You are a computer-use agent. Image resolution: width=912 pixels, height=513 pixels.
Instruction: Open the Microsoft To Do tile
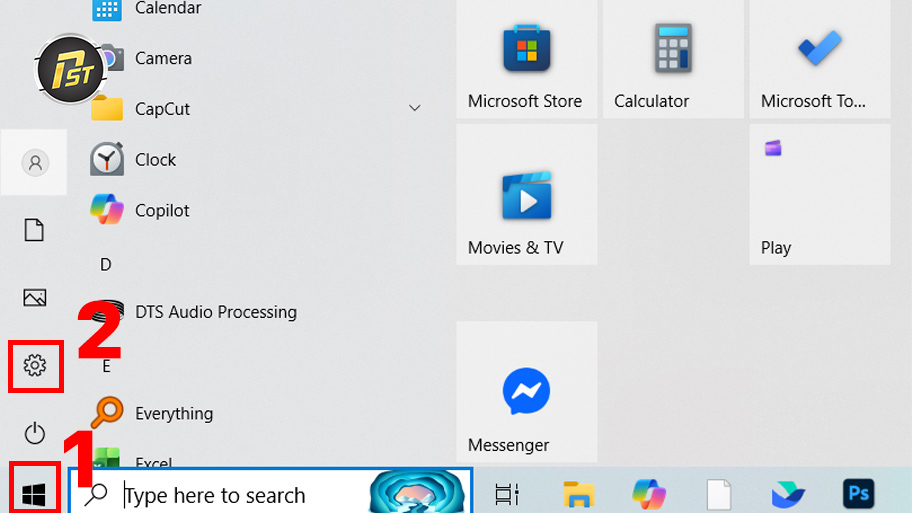pos(820,59)
